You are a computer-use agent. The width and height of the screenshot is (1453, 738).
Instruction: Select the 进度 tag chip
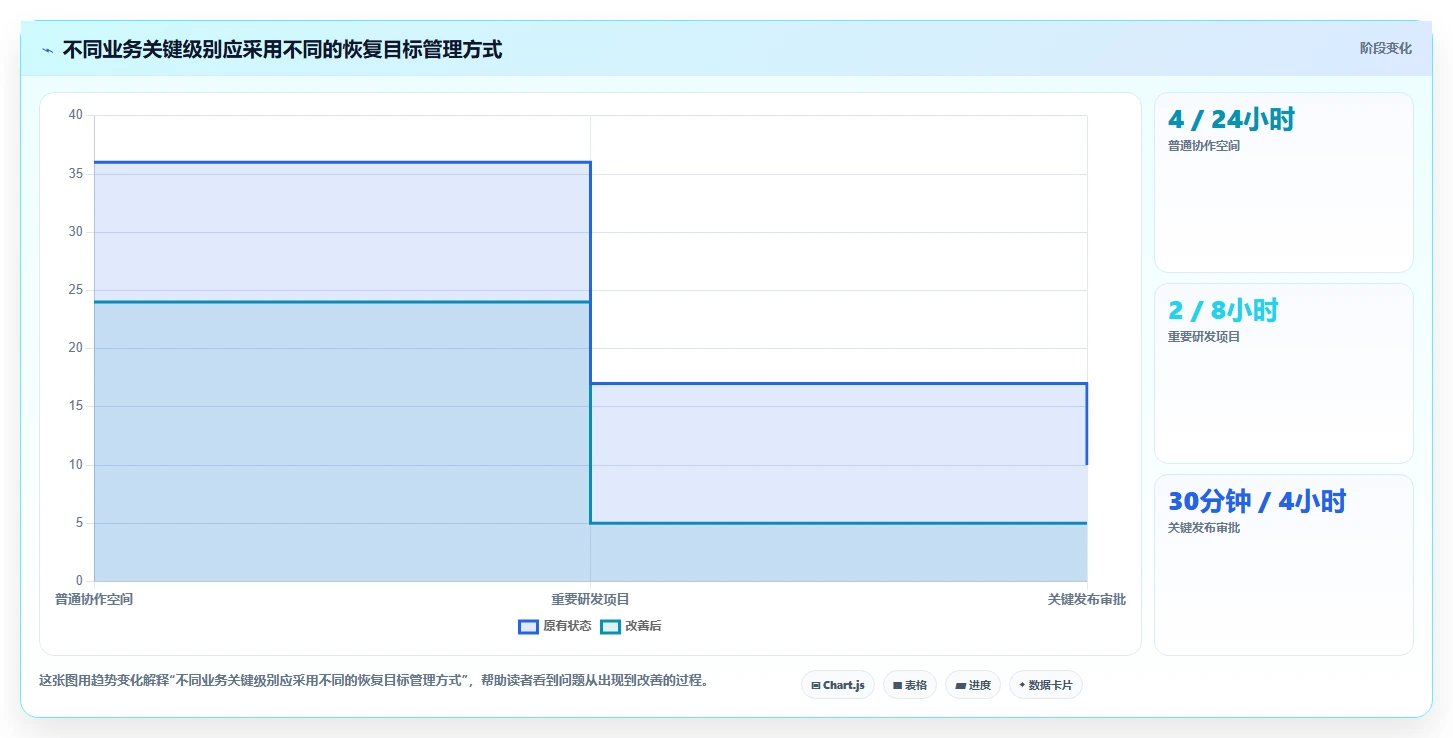pos(973,685)
